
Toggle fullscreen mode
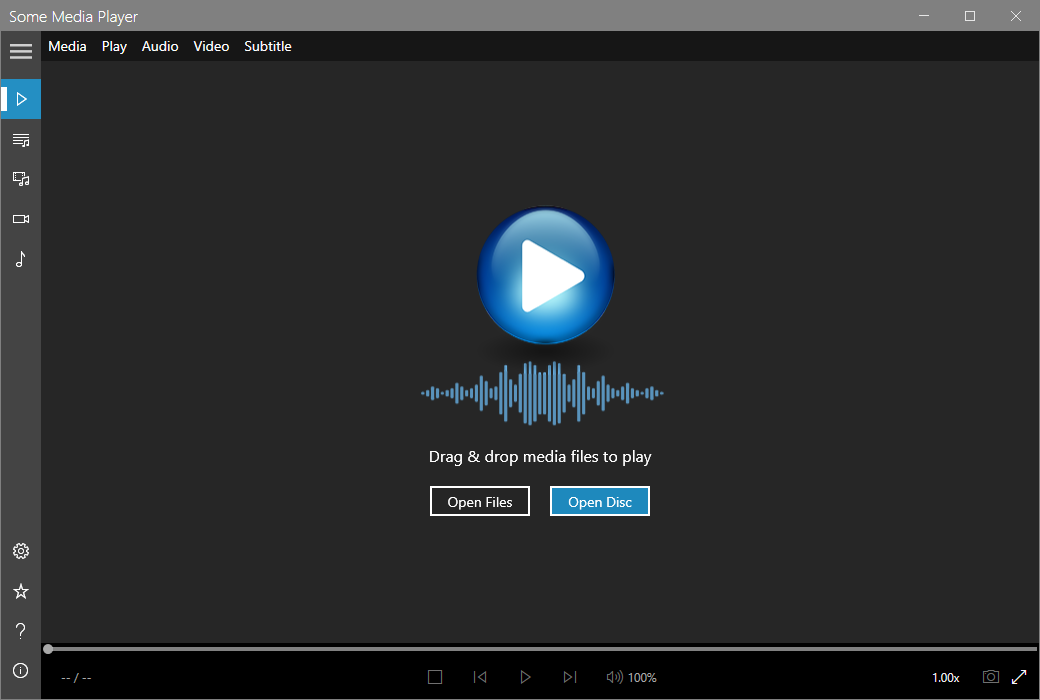click(1019, 677)
